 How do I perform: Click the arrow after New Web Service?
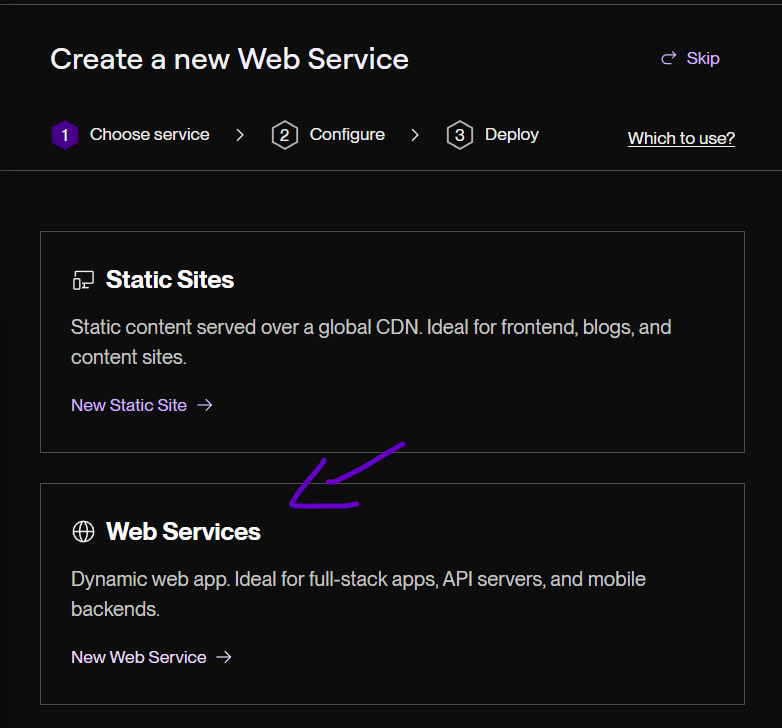click(225, 657)
